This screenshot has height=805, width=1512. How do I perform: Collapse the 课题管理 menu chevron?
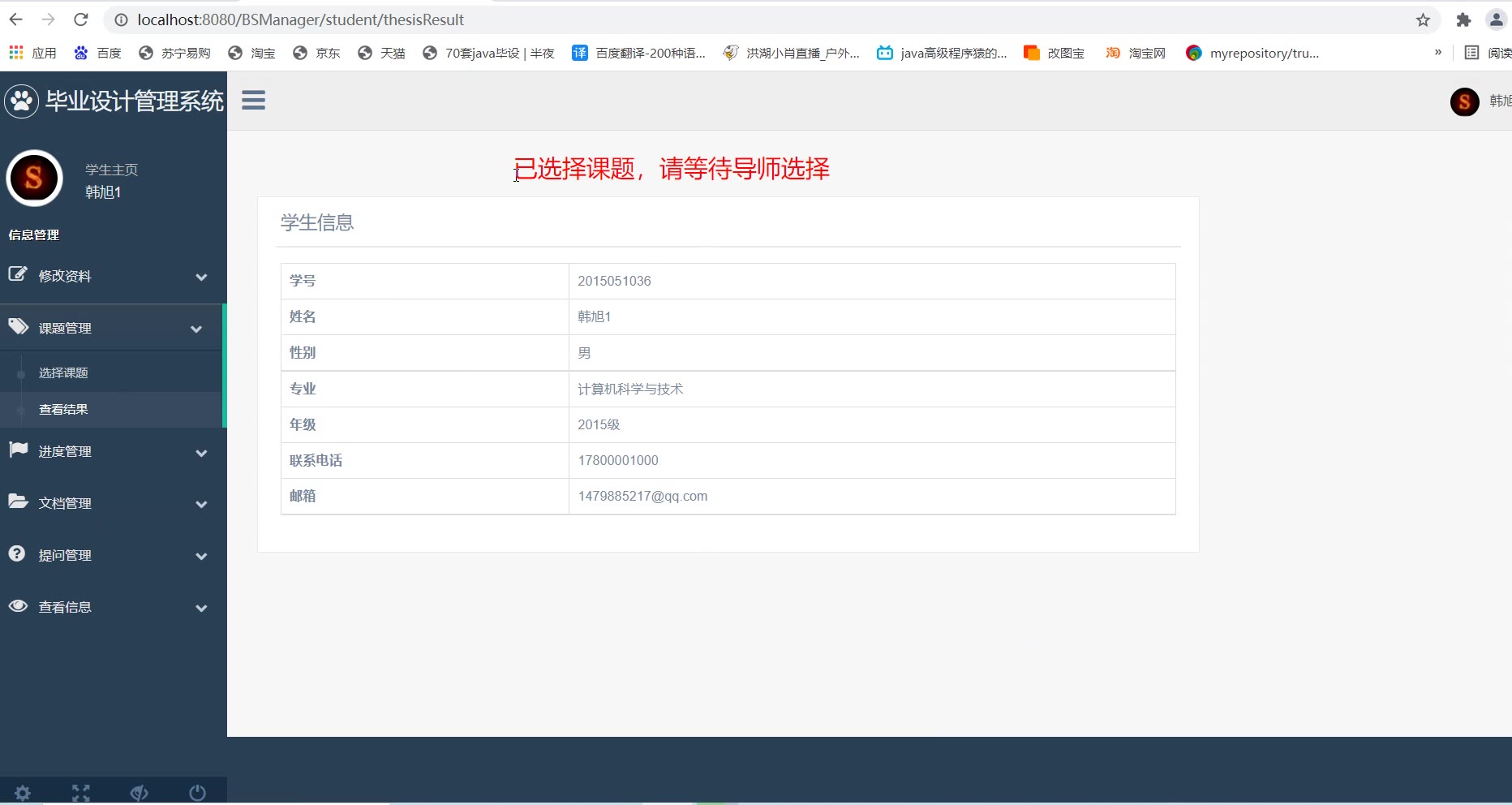(196, 329)
